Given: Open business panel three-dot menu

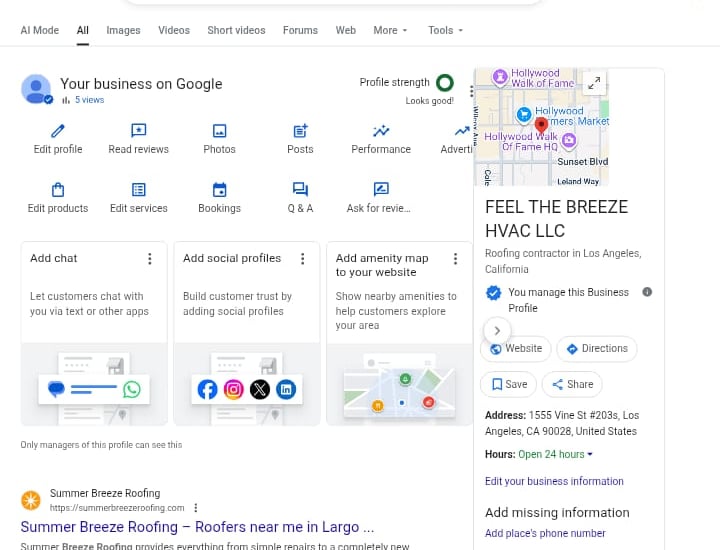Looking at the screenshot, I should coord(471,91).
